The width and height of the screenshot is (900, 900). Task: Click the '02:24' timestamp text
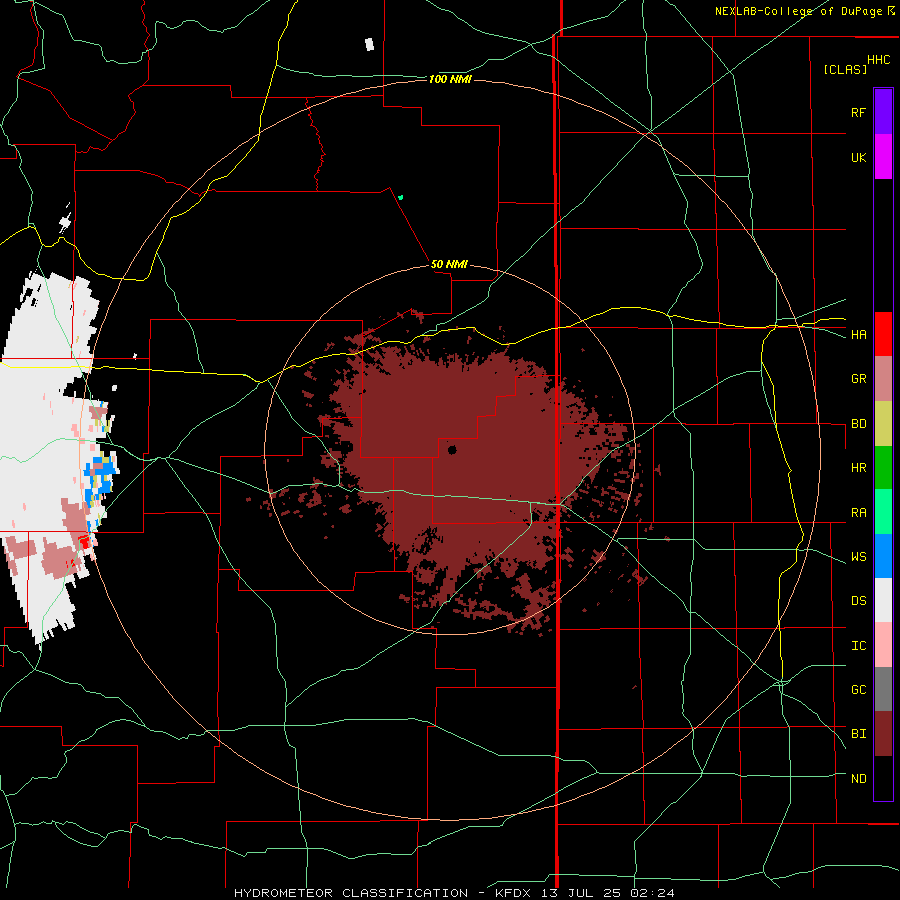pos(652,893)
